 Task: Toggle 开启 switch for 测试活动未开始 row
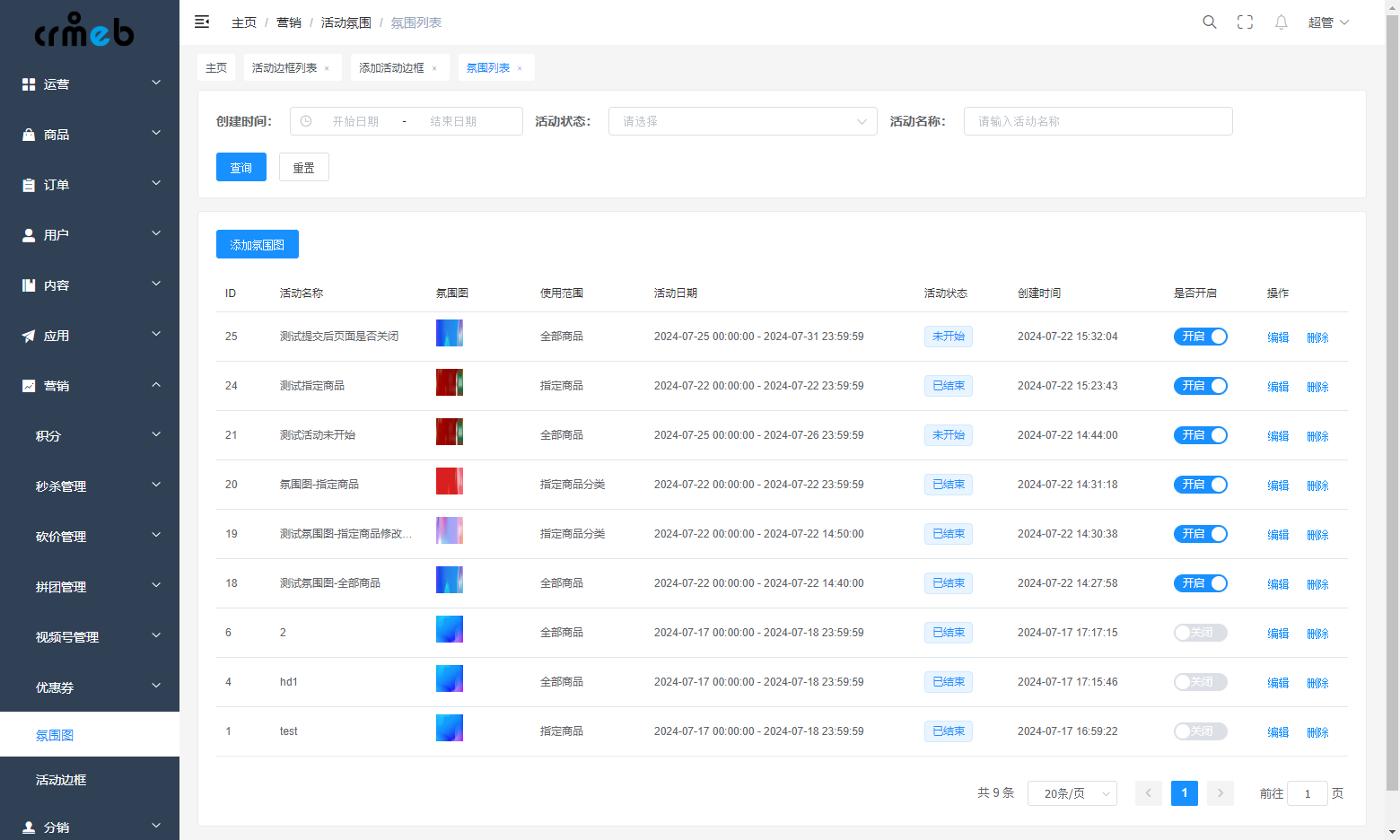coord(1201,435)
